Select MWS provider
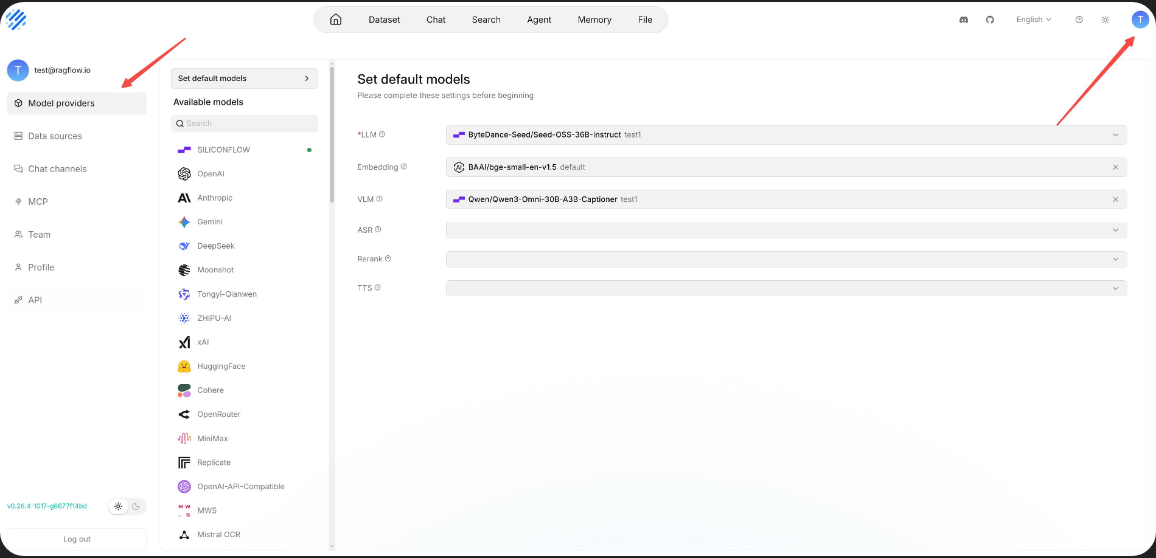Screen dimensions: 1156x558 click(x=244, y=510)
